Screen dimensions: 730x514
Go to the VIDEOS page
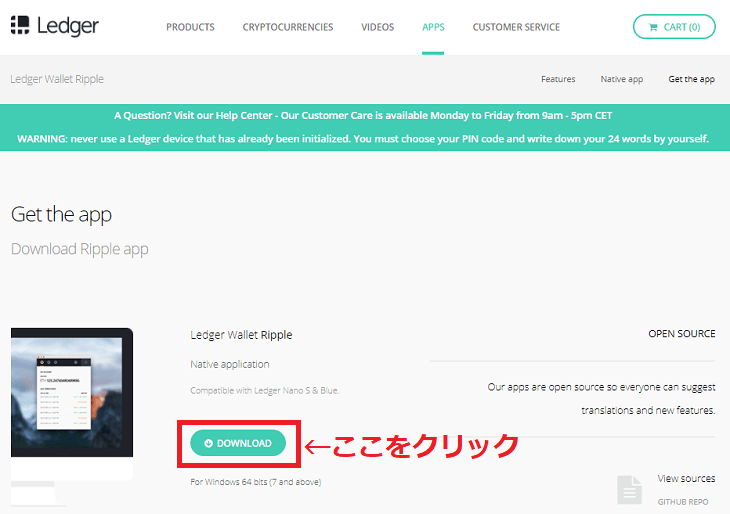378,27
